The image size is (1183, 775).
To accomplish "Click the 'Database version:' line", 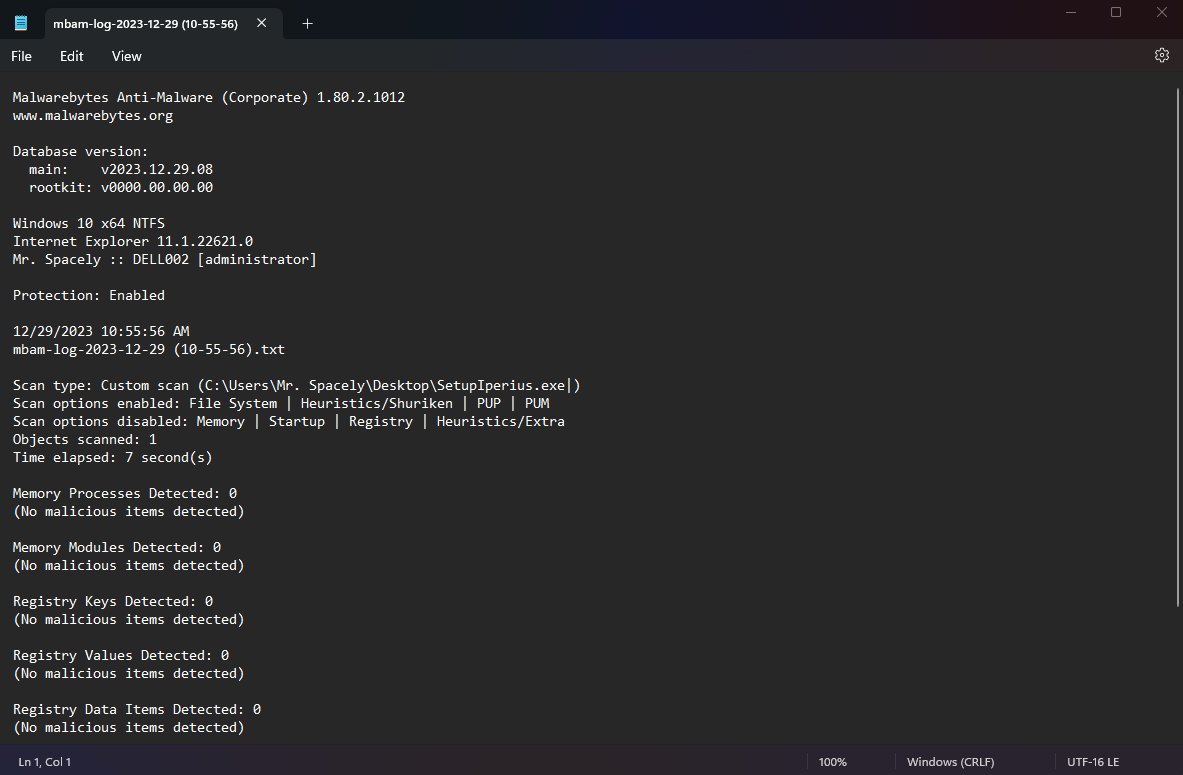I will pyautogui.click(x=81, y=152).
